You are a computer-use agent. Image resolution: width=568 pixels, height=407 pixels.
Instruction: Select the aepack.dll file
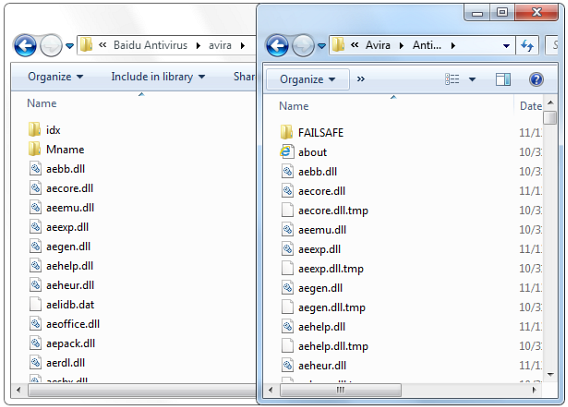[62, 344]
